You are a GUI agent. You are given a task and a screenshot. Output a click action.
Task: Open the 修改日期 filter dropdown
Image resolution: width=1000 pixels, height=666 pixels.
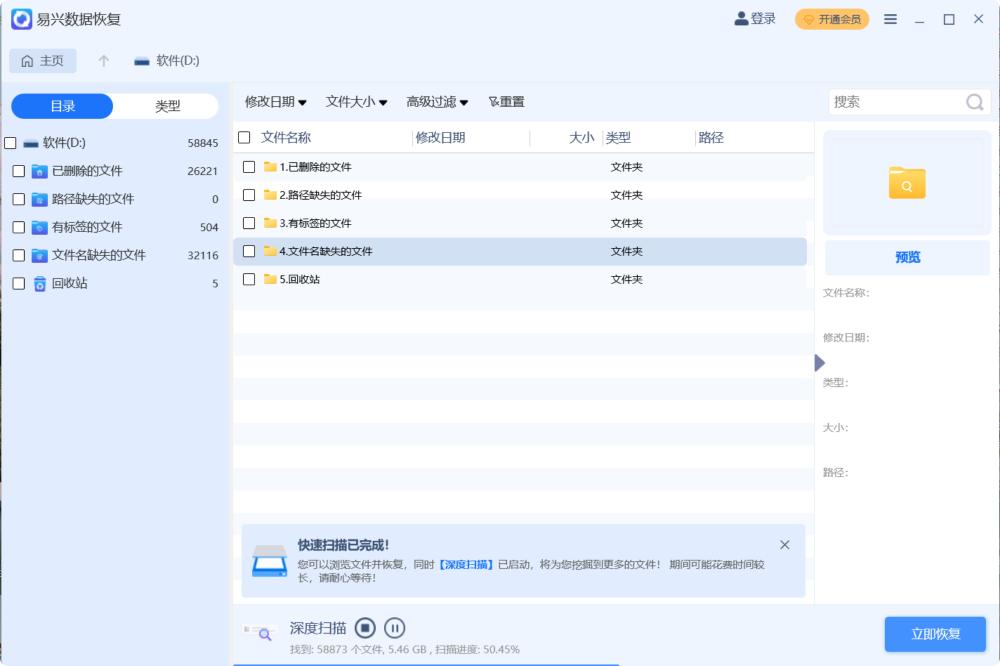click(x=274, y=101)
